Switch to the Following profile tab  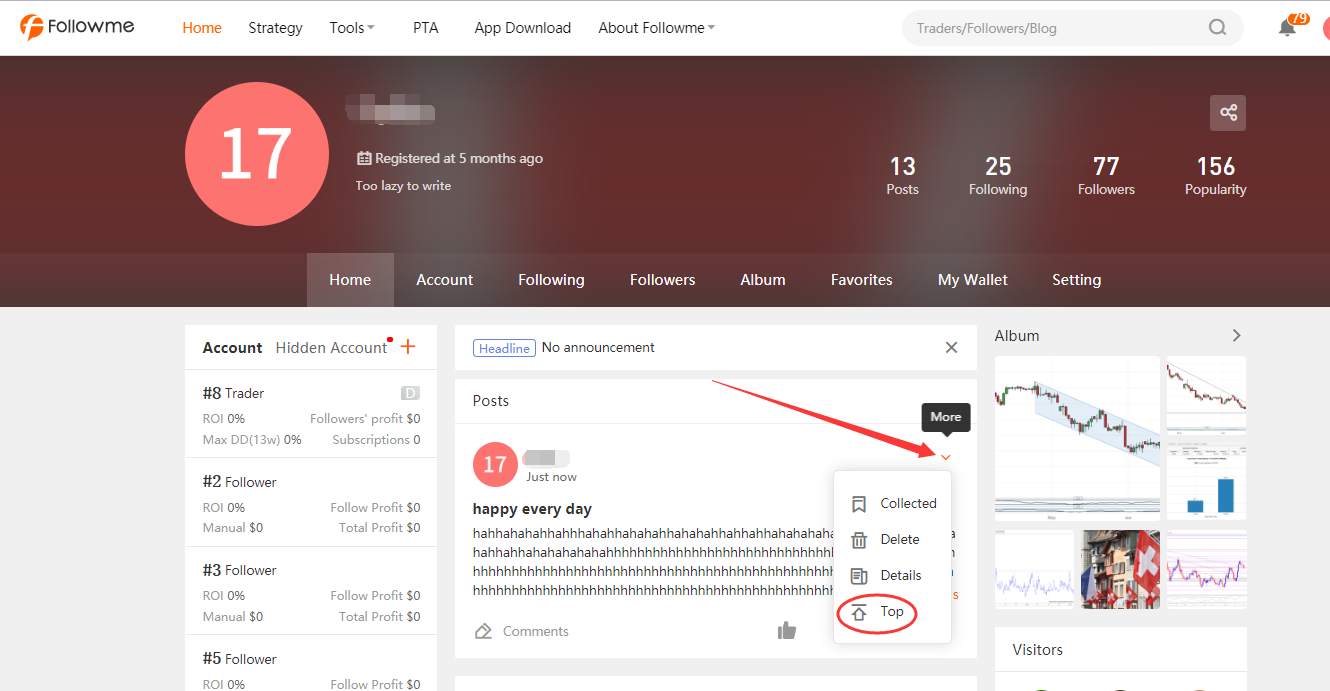551,280
